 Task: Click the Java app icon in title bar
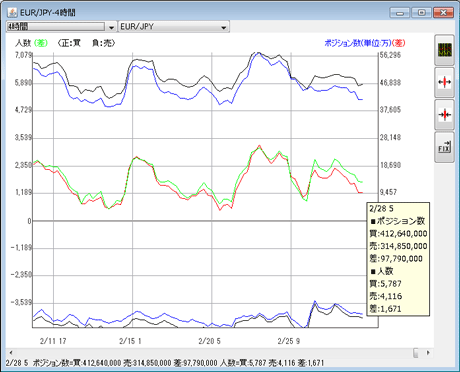point(12,13)
